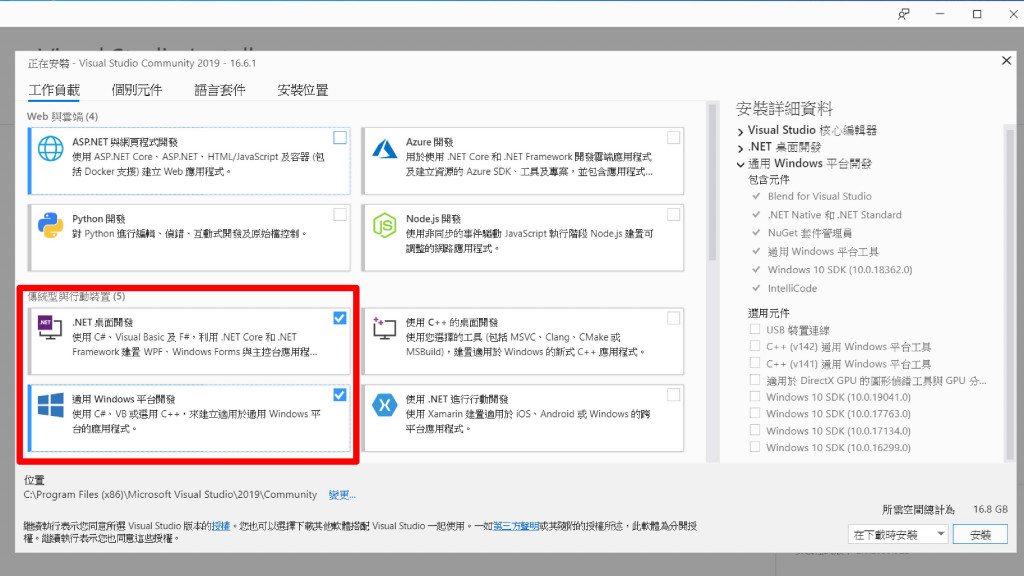1024x576 pixels.
Task: Enable C++ (v142) Universal Windows Platform tools
Action: pyautogui.click(x=755, y=346)
